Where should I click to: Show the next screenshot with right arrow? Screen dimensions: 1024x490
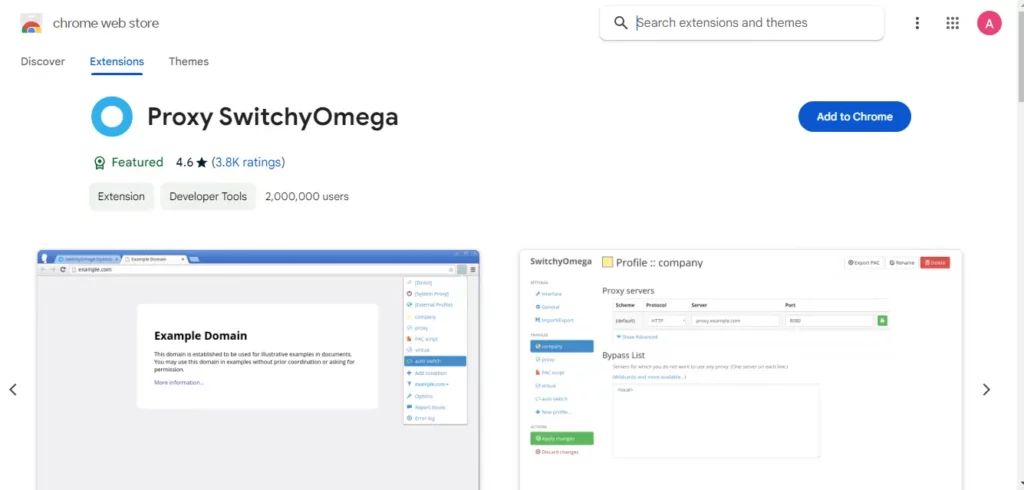pos(986,389)
